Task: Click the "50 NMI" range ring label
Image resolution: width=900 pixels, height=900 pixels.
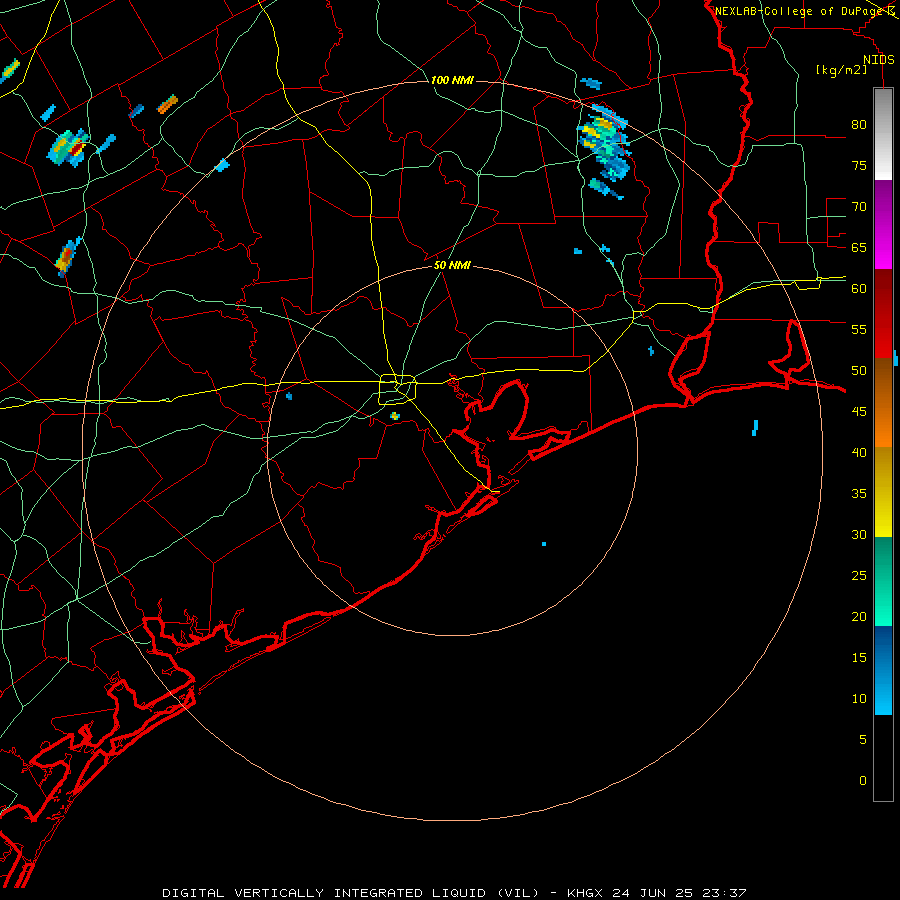Action: (452, 265)
